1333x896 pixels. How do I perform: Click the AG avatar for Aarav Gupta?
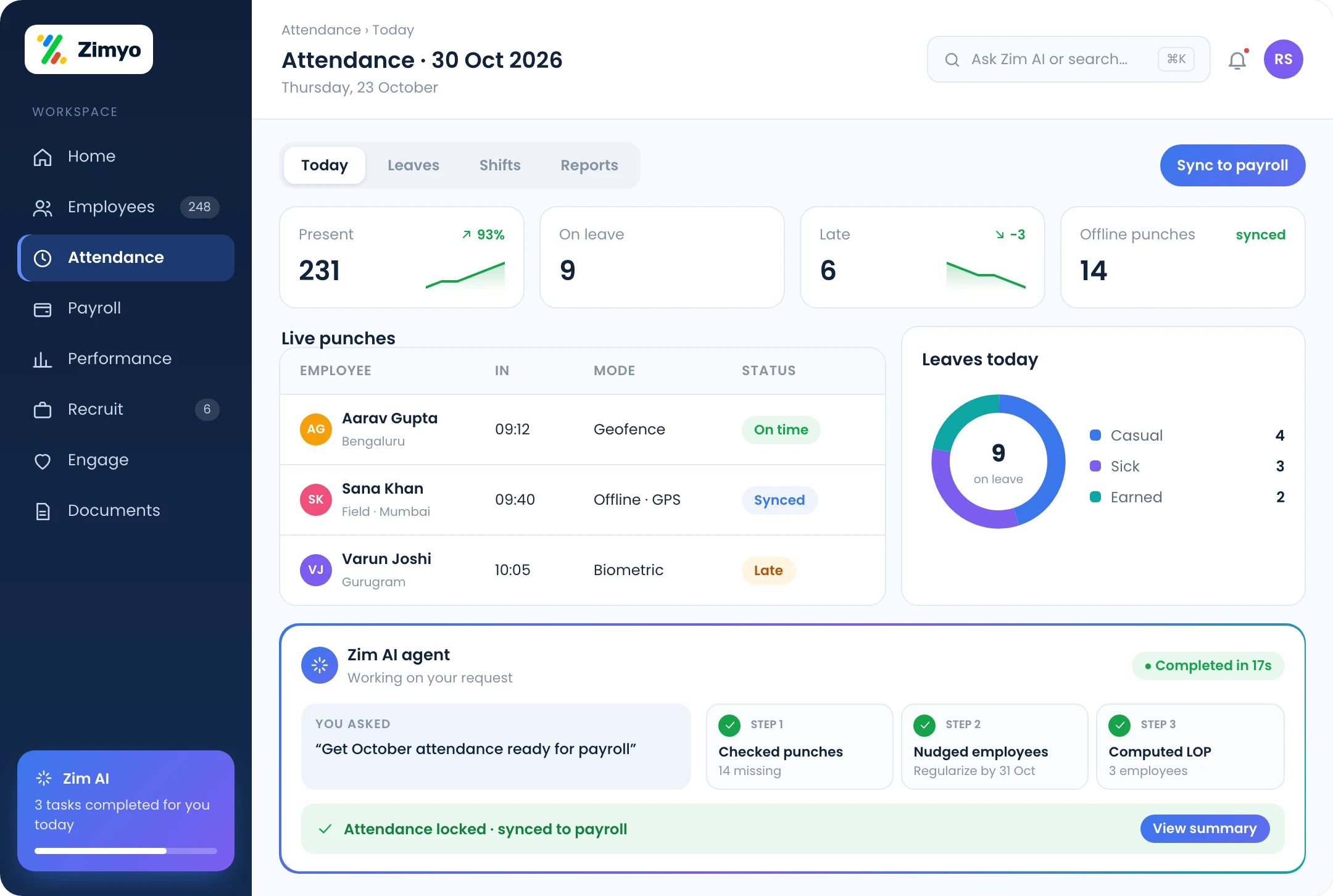pos(316,429)
